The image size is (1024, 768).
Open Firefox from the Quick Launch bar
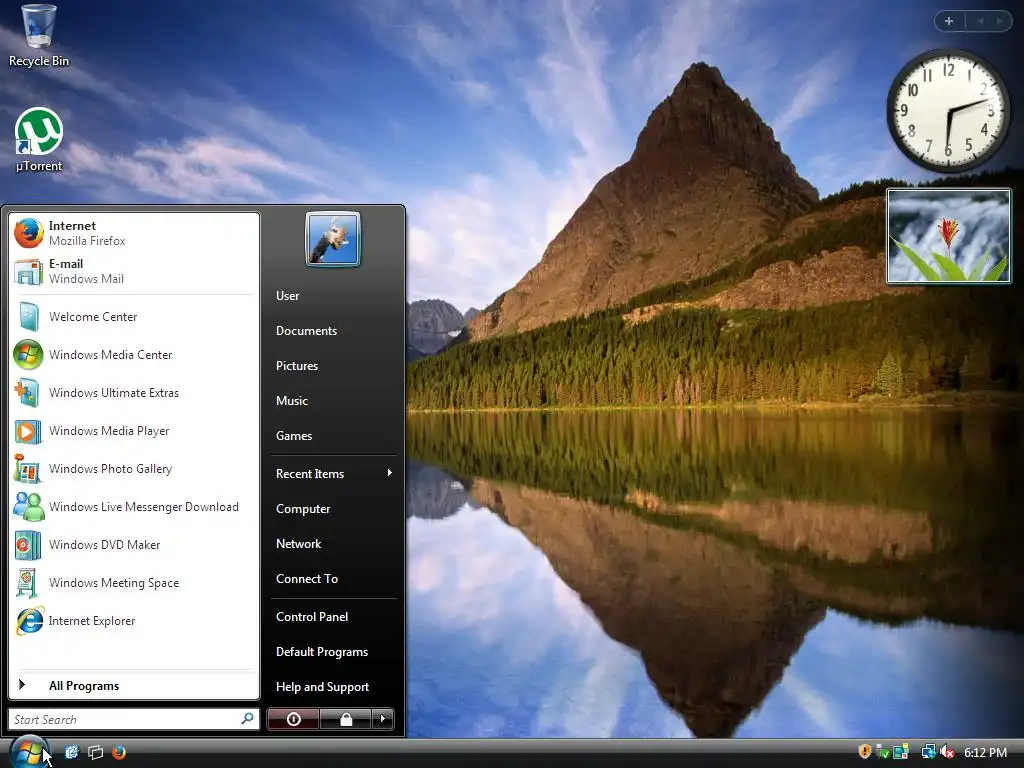119,752
